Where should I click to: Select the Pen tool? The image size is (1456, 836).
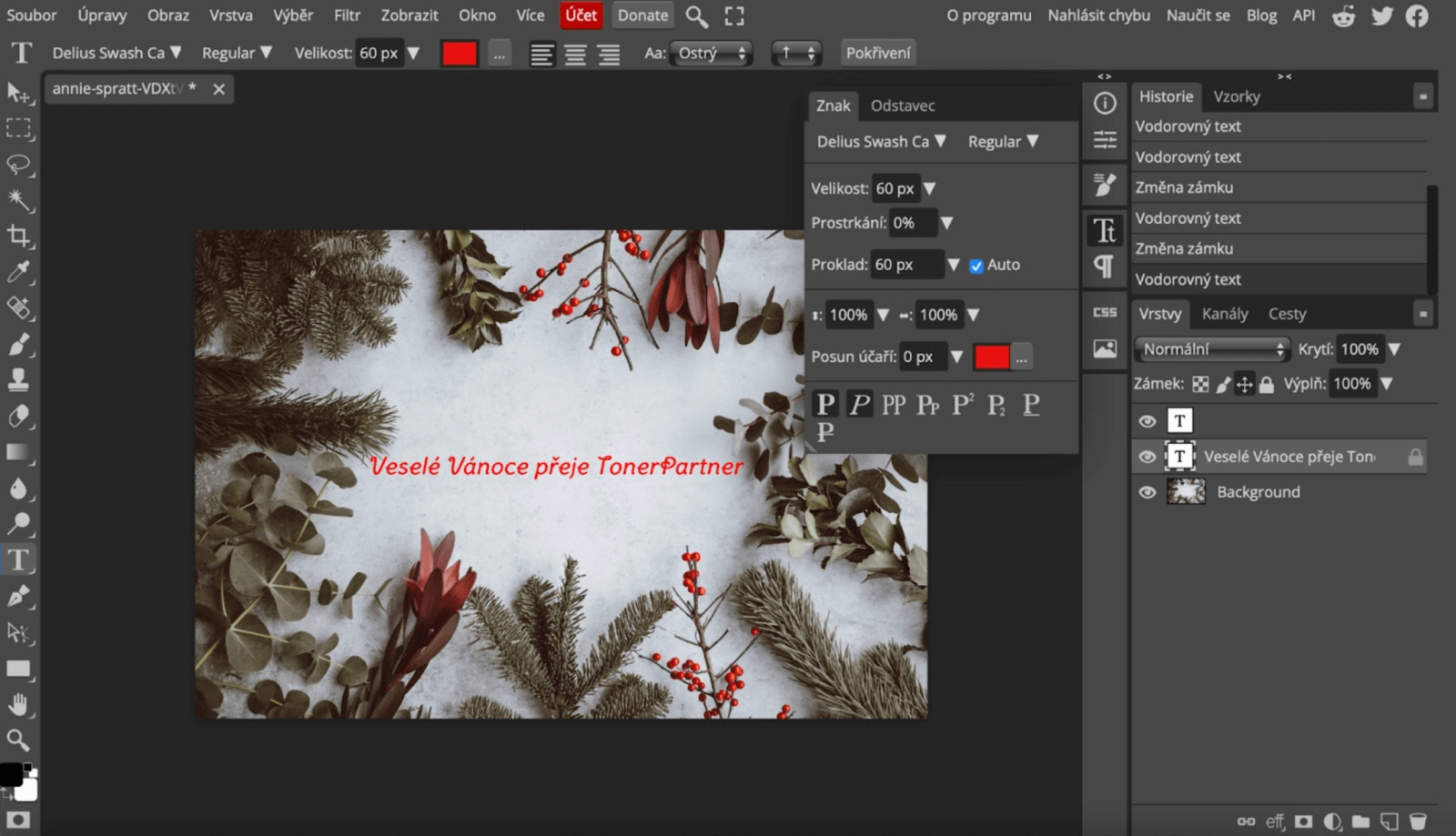click(x=18, y=597)
